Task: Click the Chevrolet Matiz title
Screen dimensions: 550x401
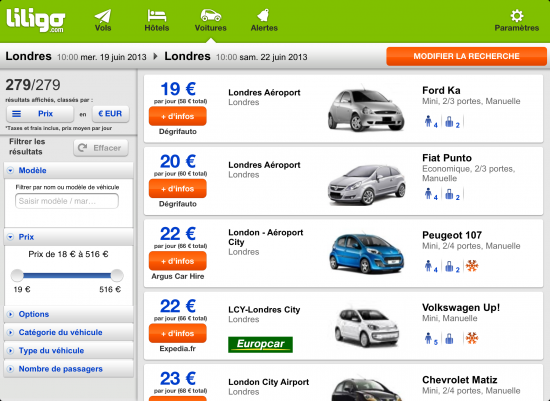Action: pos(460,380)
